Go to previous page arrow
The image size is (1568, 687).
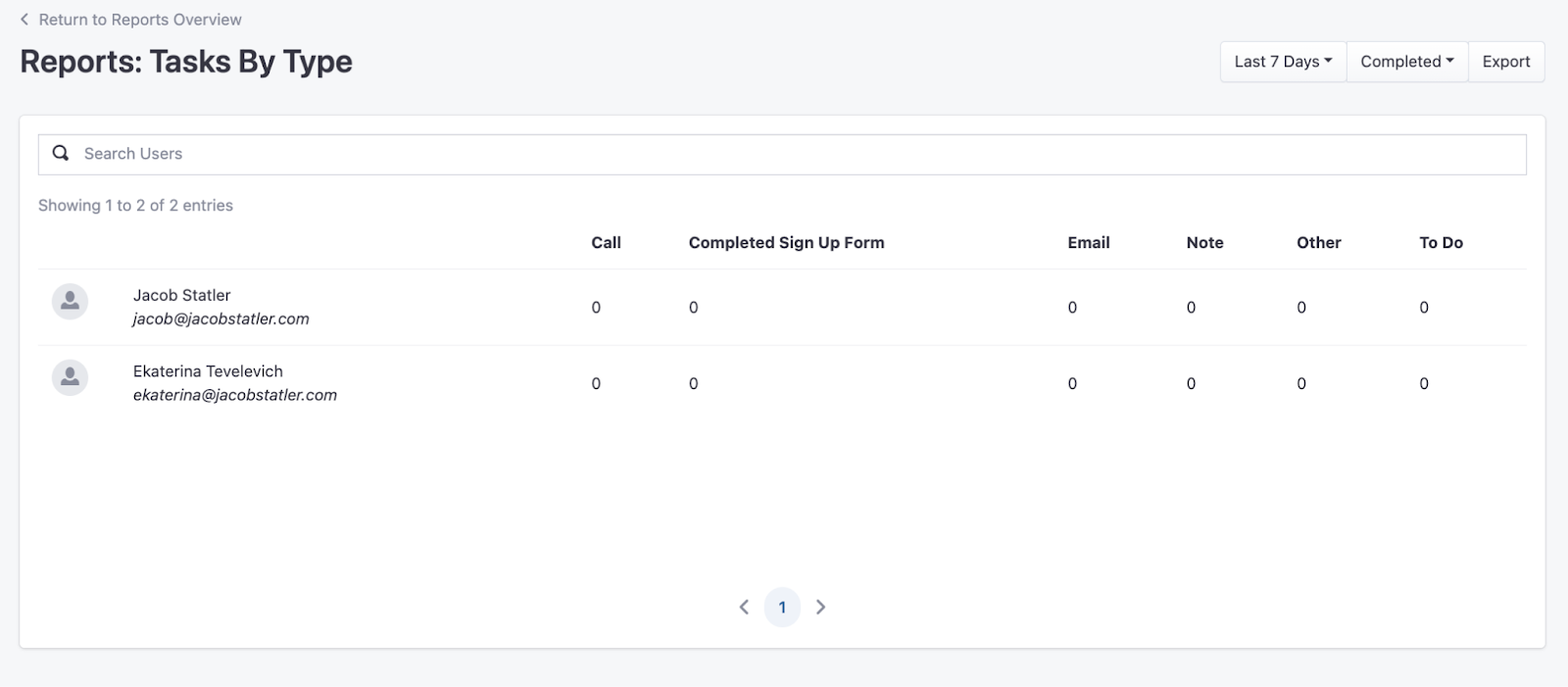pos(744,608)
